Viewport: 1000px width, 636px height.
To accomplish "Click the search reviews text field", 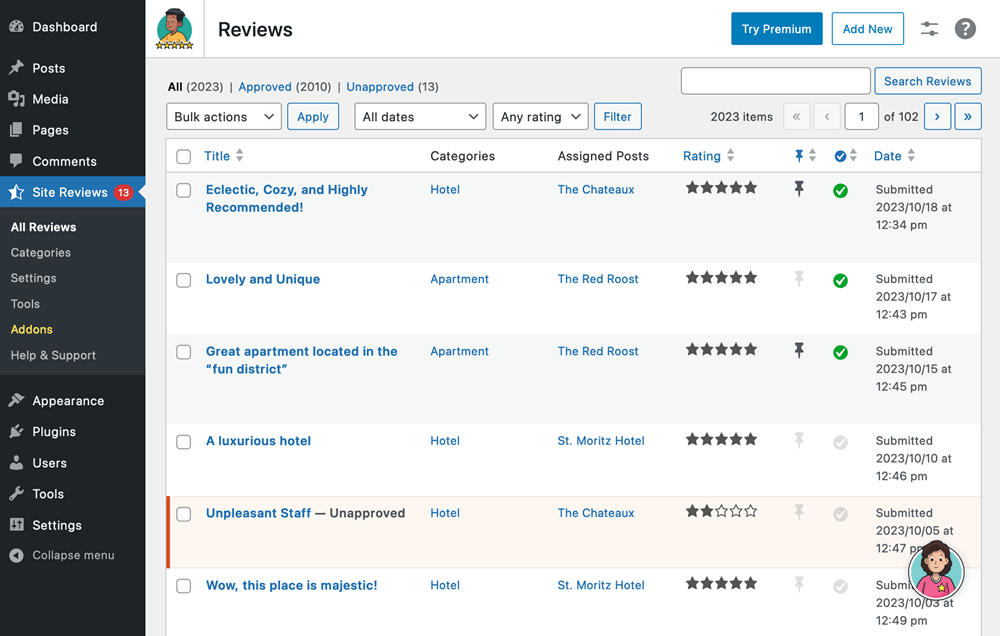I will pyautogui.click(x=775, y=81).
